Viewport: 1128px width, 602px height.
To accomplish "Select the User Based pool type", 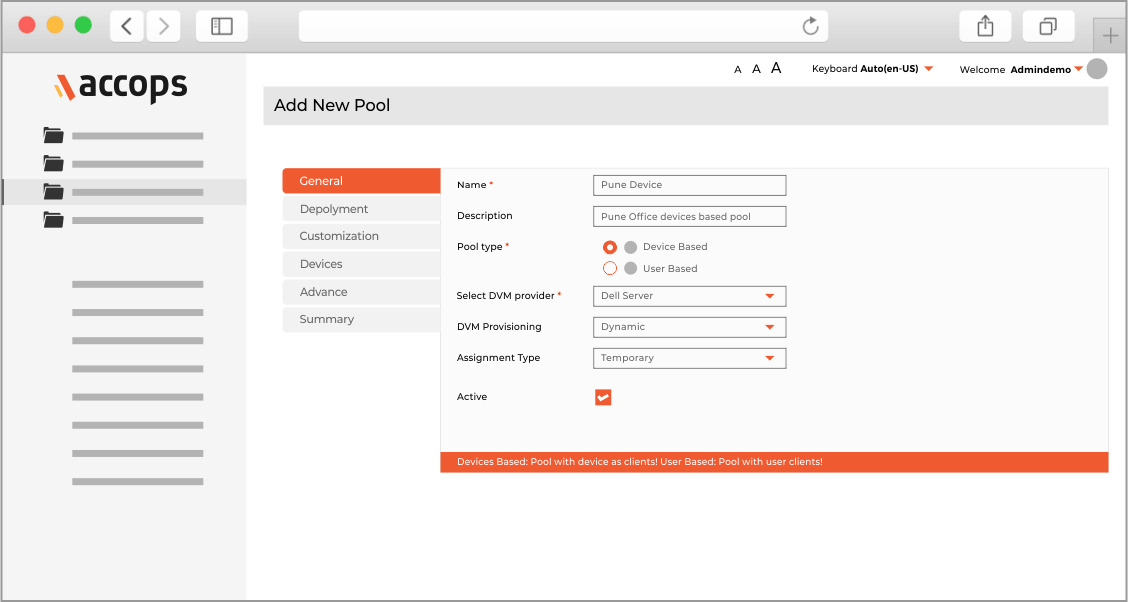I will [610, 268].
